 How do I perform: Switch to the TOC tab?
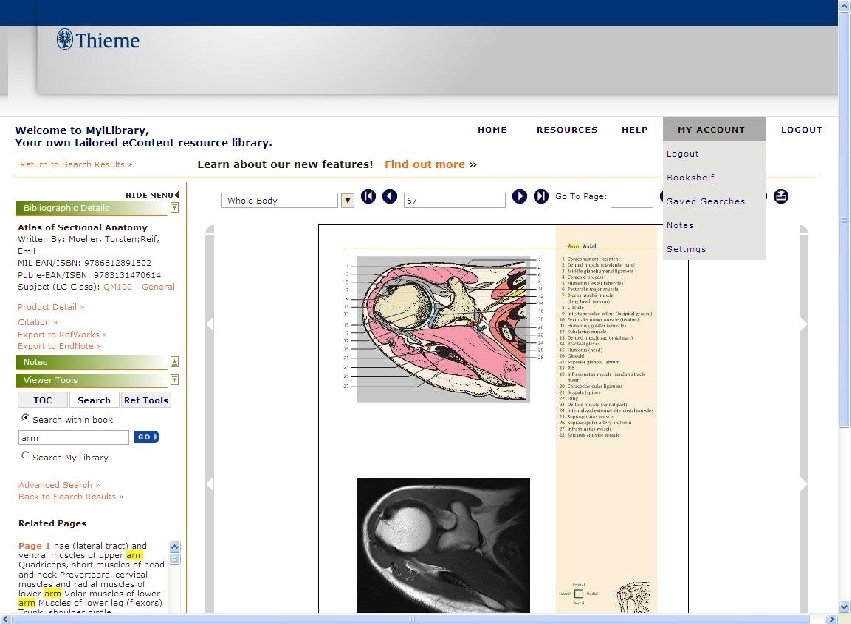pos(43,400)
